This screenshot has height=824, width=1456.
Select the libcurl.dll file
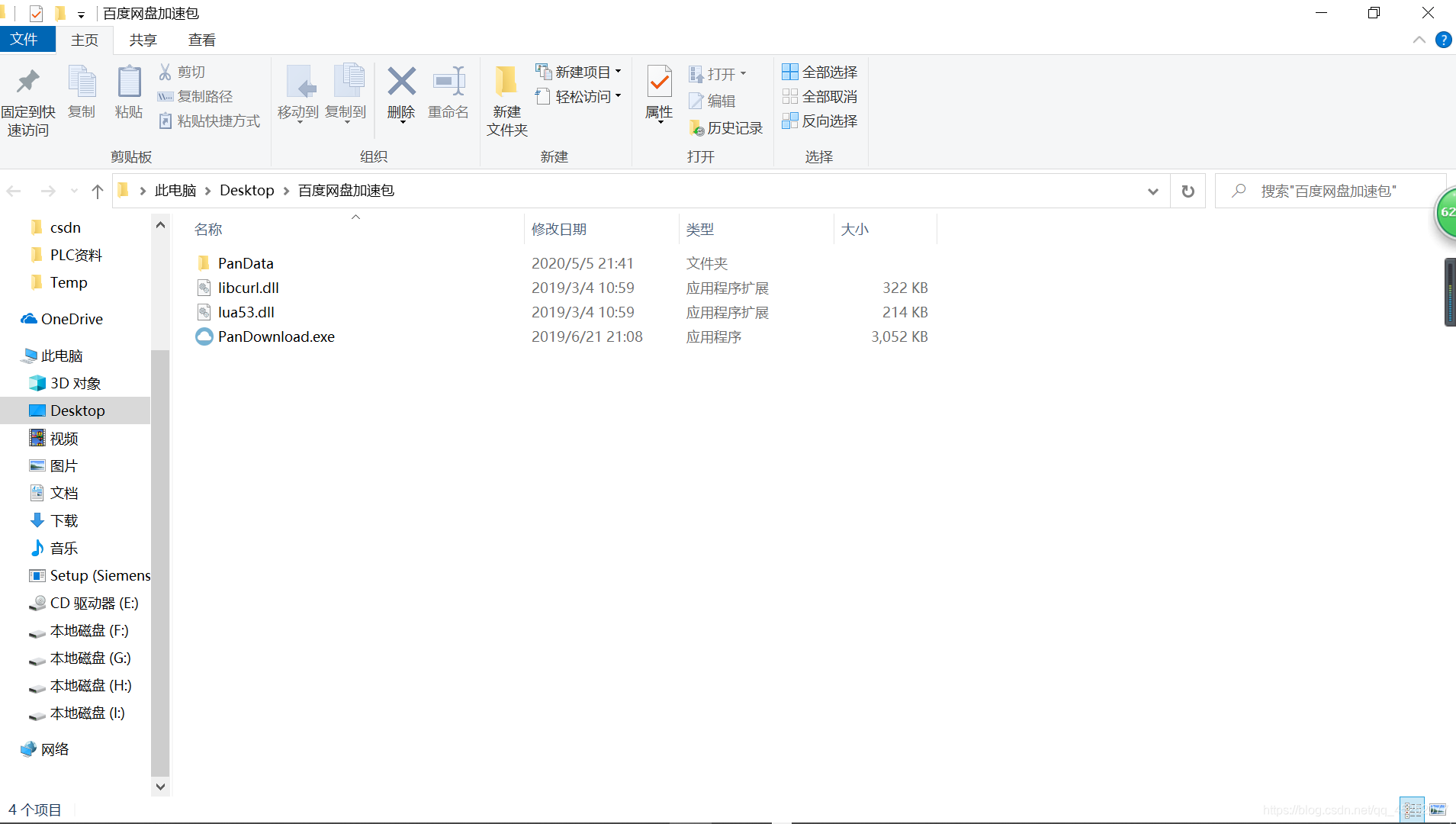(x=249, y=288)
